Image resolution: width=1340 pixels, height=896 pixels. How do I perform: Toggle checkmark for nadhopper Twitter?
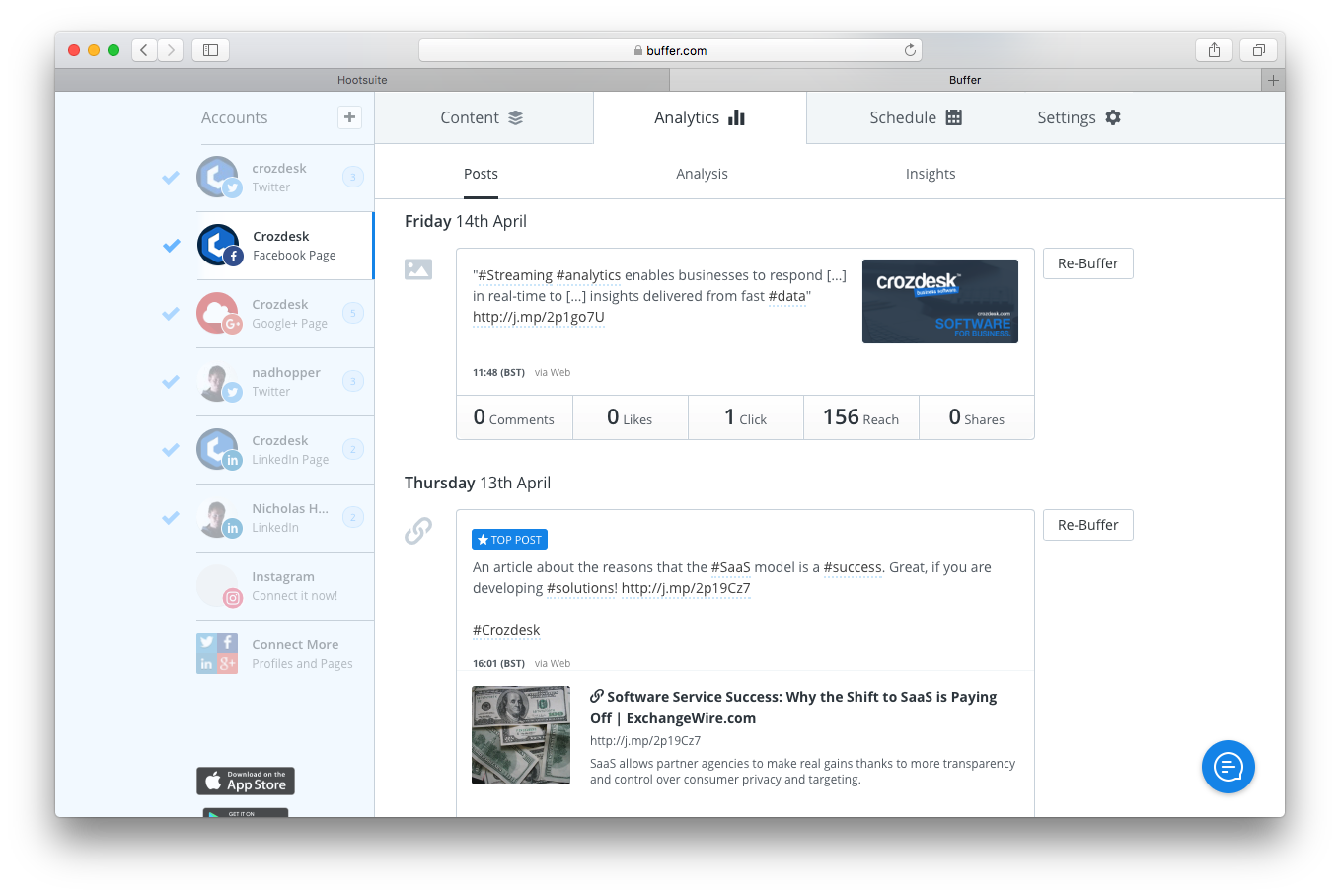(171, 382)
